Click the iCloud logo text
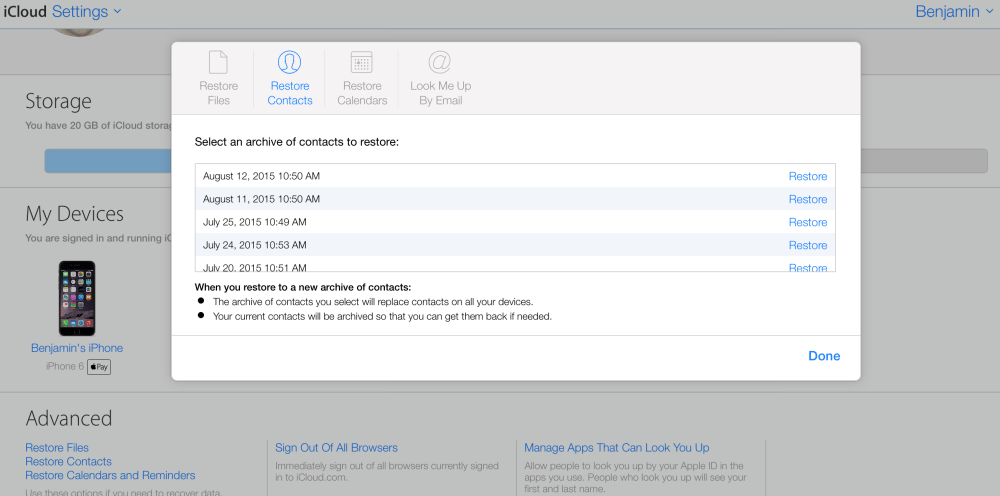Image resolution: width=1000 pixels, height=496 pixels. coord(25,11)
